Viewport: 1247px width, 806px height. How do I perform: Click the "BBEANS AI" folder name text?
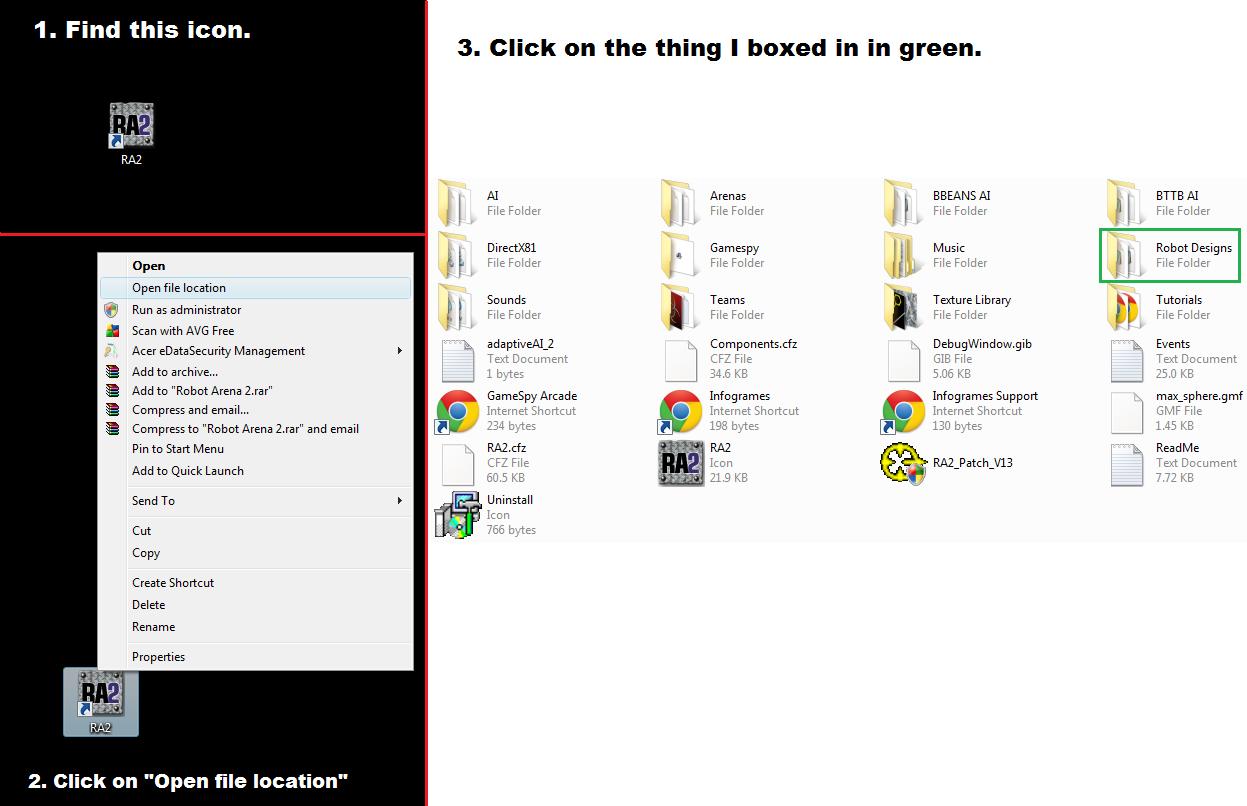(962, 196)
